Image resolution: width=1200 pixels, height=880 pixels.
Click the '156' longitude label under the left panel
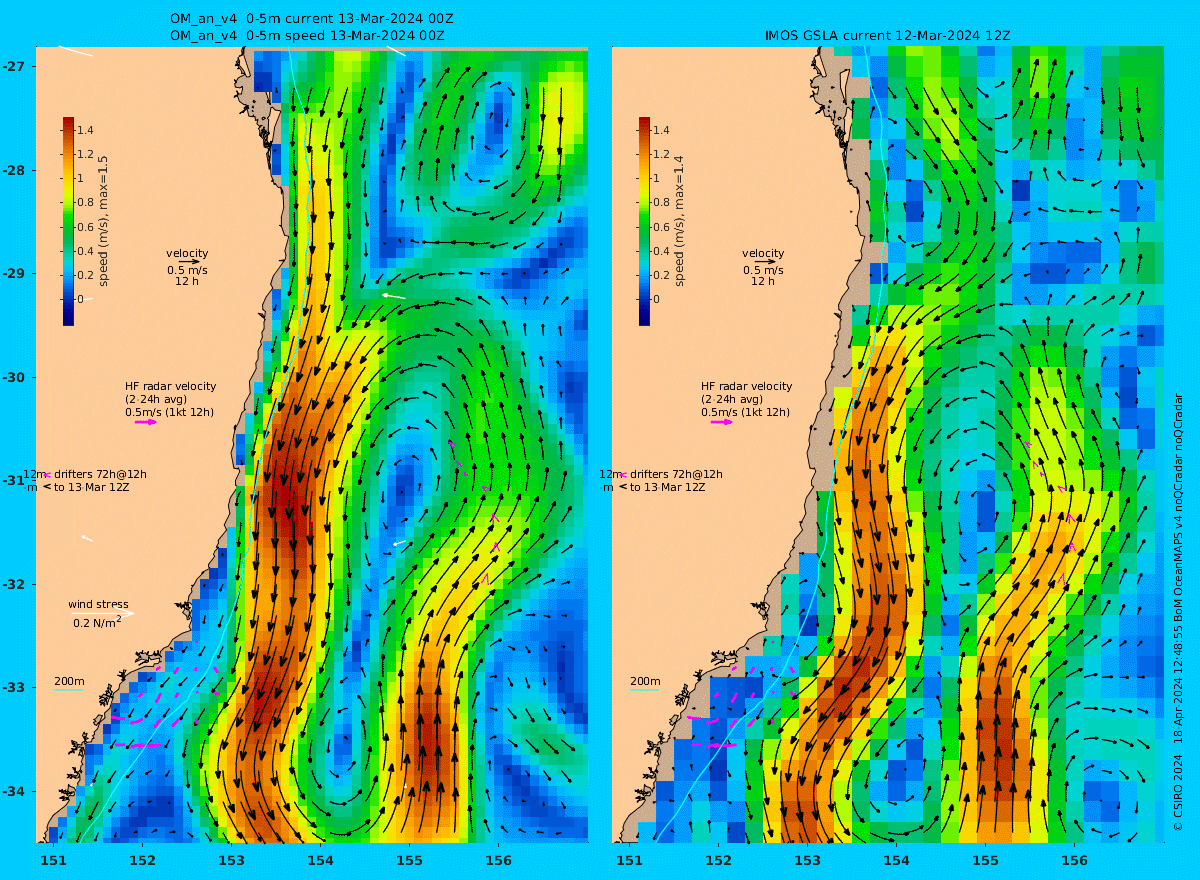pos(498,860)
